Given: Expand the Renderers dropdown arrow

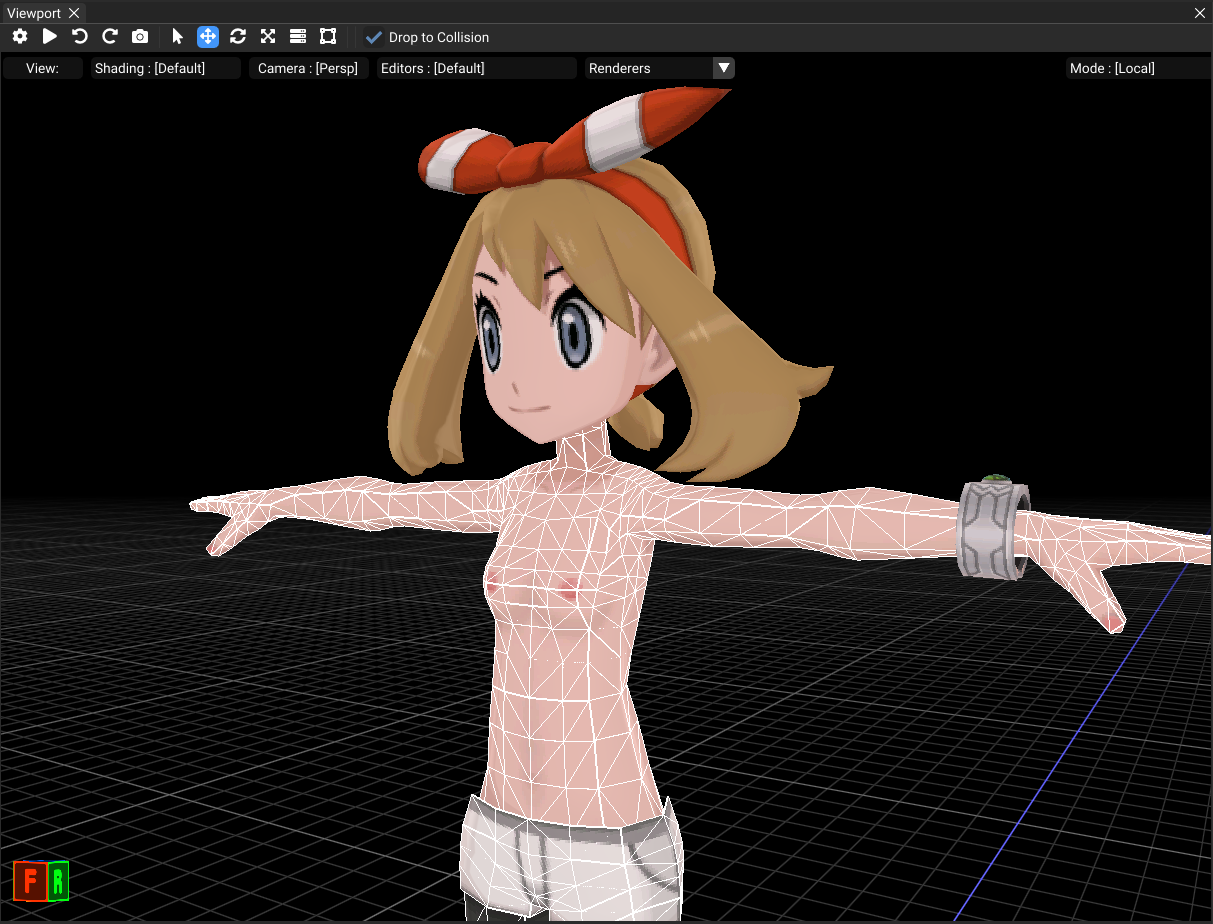Looking at the screenshot, I should 724,68.
